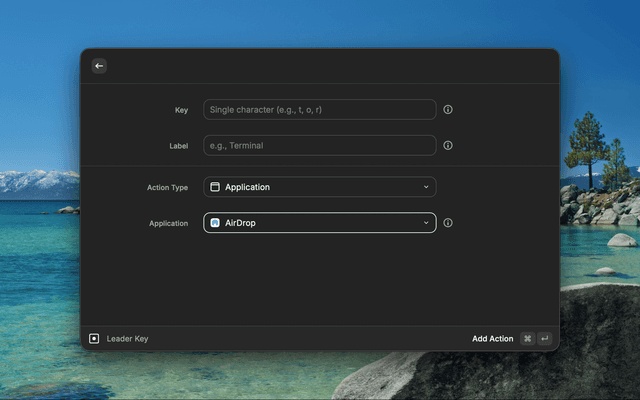Viewport: 640px width, 400px height.
Task: Click the back arrow button
Action: (x=99, y=66)
